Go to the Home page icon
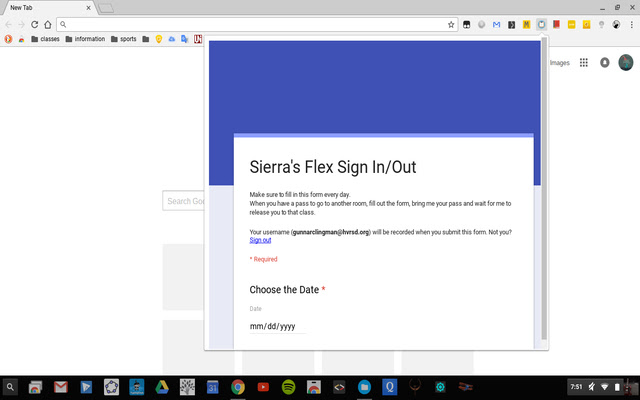 point(48,24)
